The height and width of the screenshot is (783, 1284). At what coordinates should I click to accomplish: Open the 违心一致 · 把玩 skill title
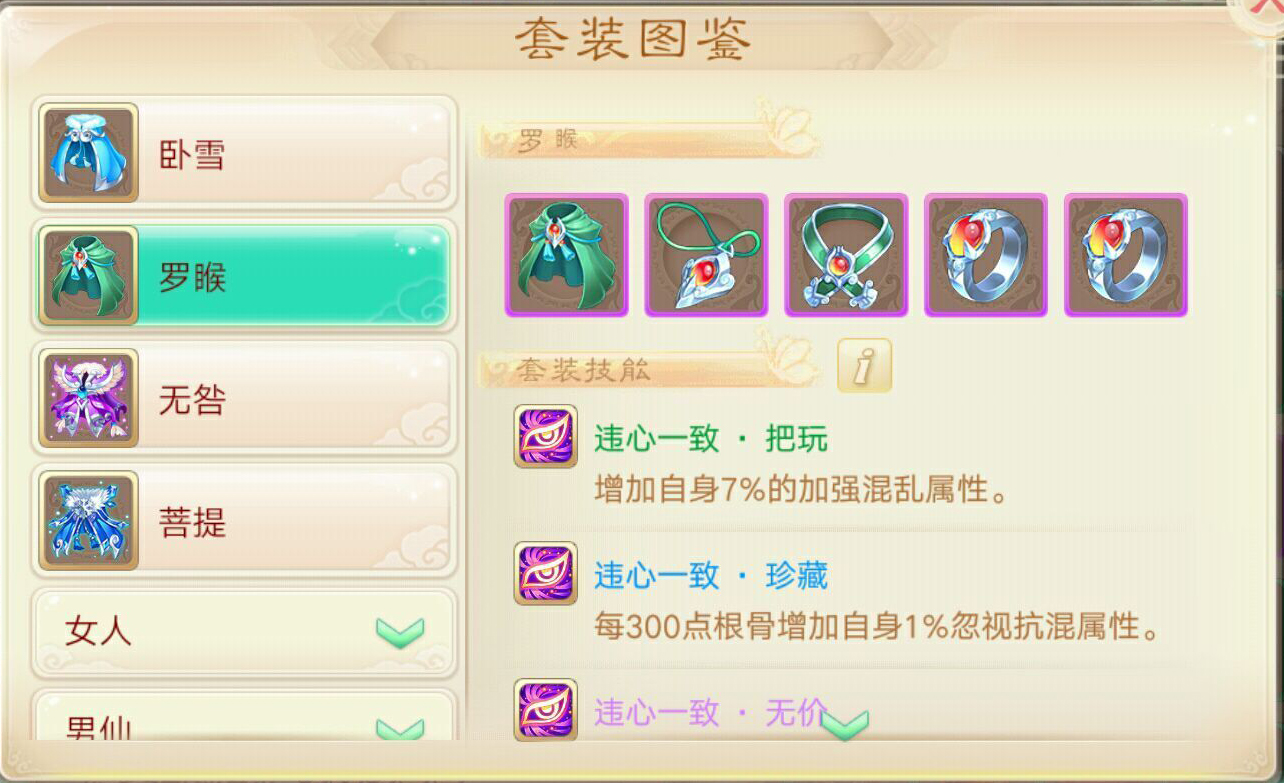click(711, 438)
